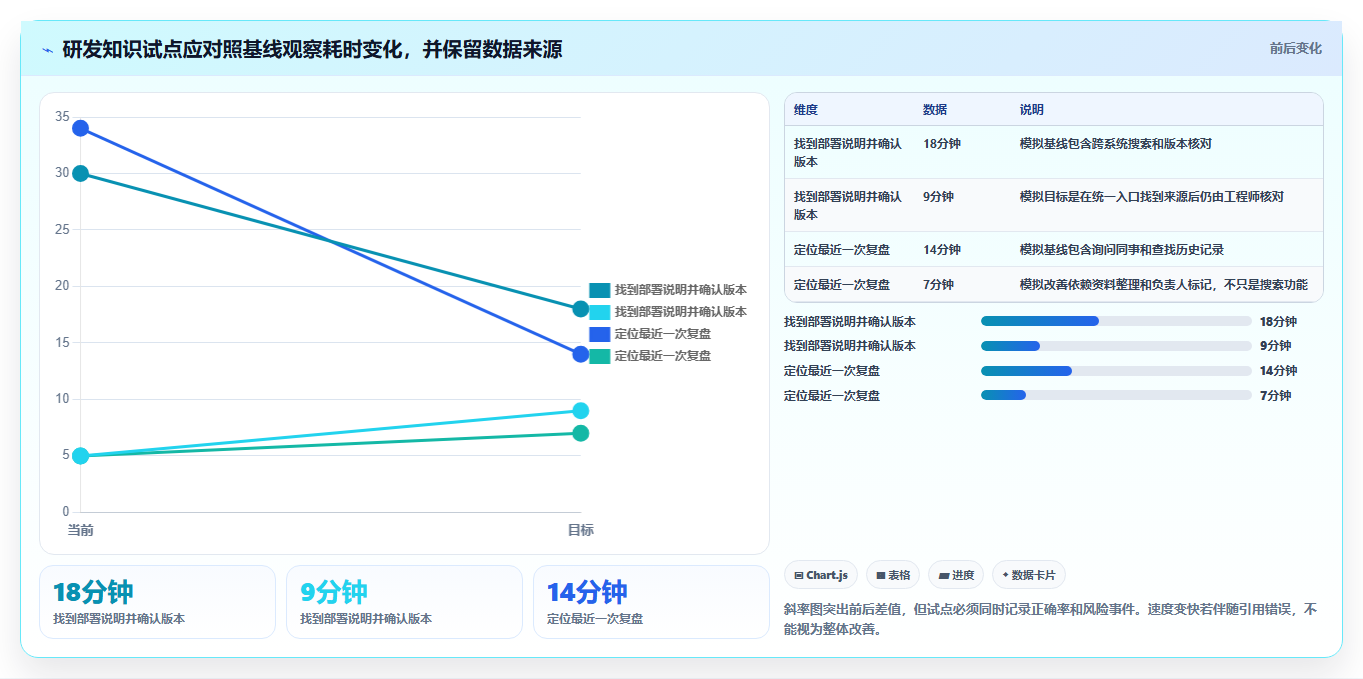Screen dimensions: 1363x679
Task: Select the cyan data point at 9 on 目标
Action: pos(580,410)
